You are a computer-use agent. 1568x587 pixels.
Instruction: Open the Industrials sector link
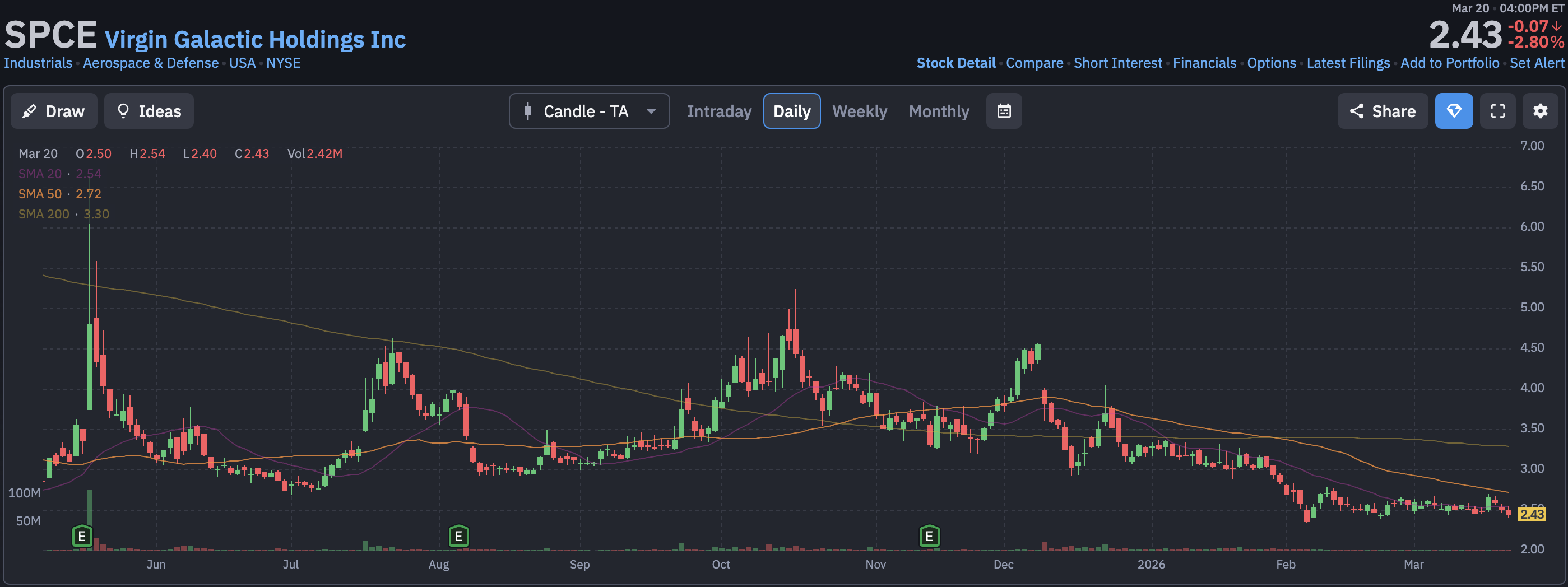coord(38,63)
